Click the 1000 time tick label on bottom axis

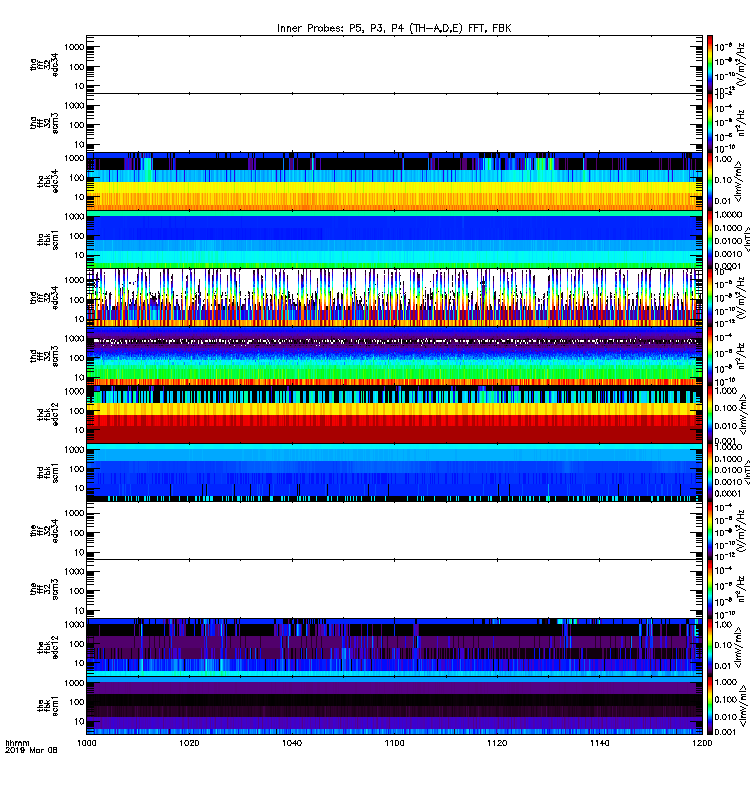[87, 743]
